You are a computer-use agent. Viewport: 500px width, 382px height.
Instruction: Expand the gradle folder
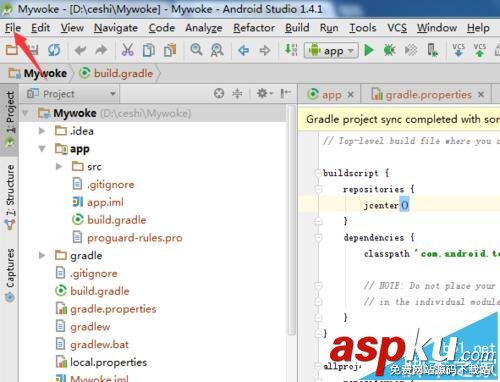pos(42,255)
